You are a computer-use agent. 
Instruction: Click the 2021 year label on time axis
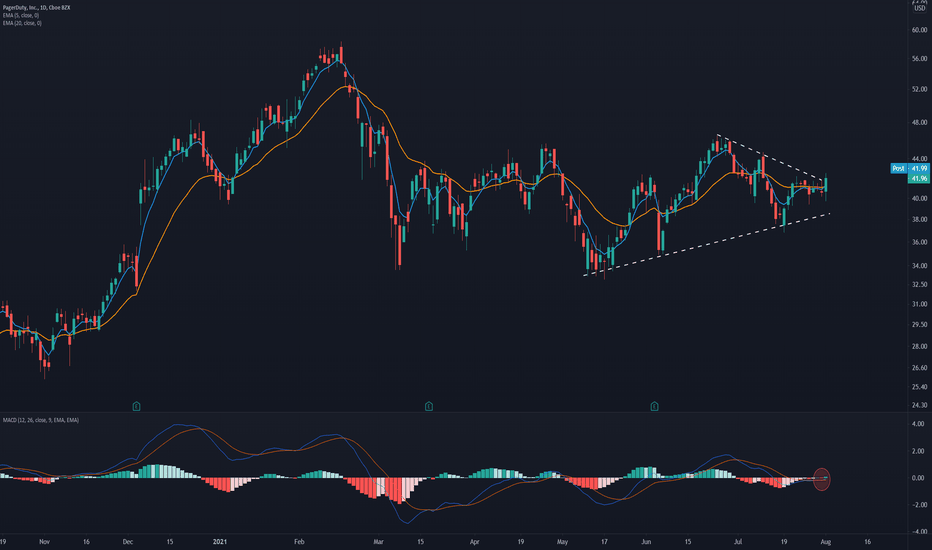(220, 542)
